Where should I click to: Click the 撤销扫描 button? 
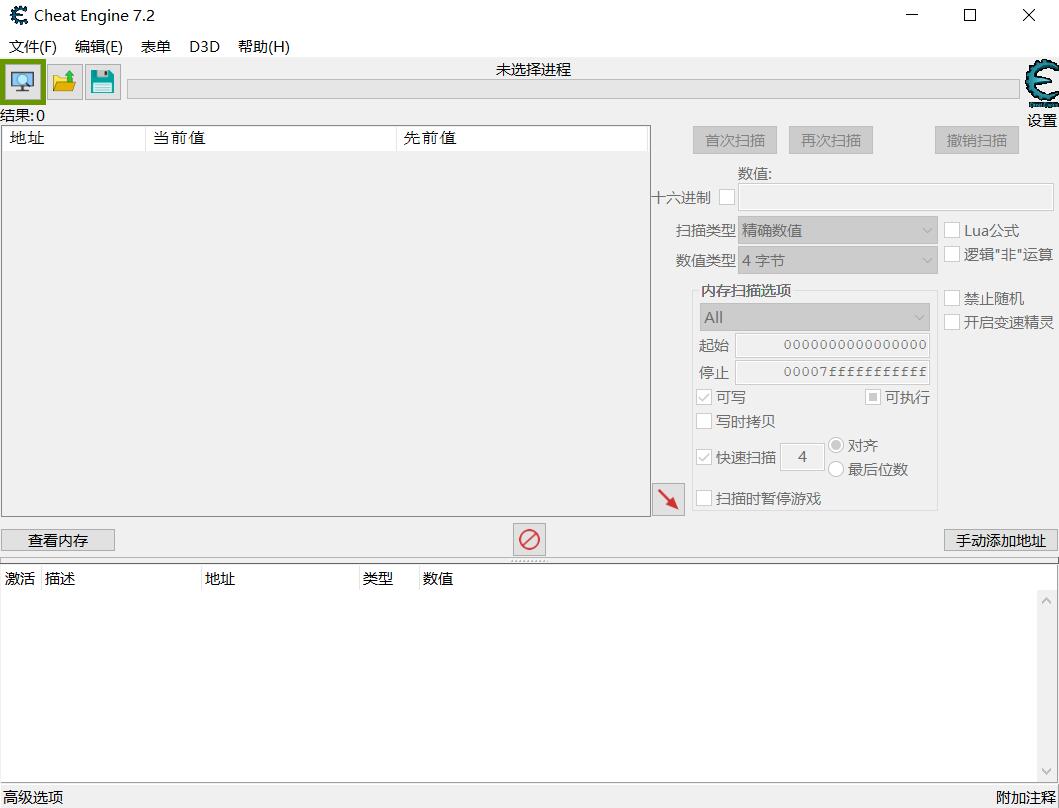[977, 141]
